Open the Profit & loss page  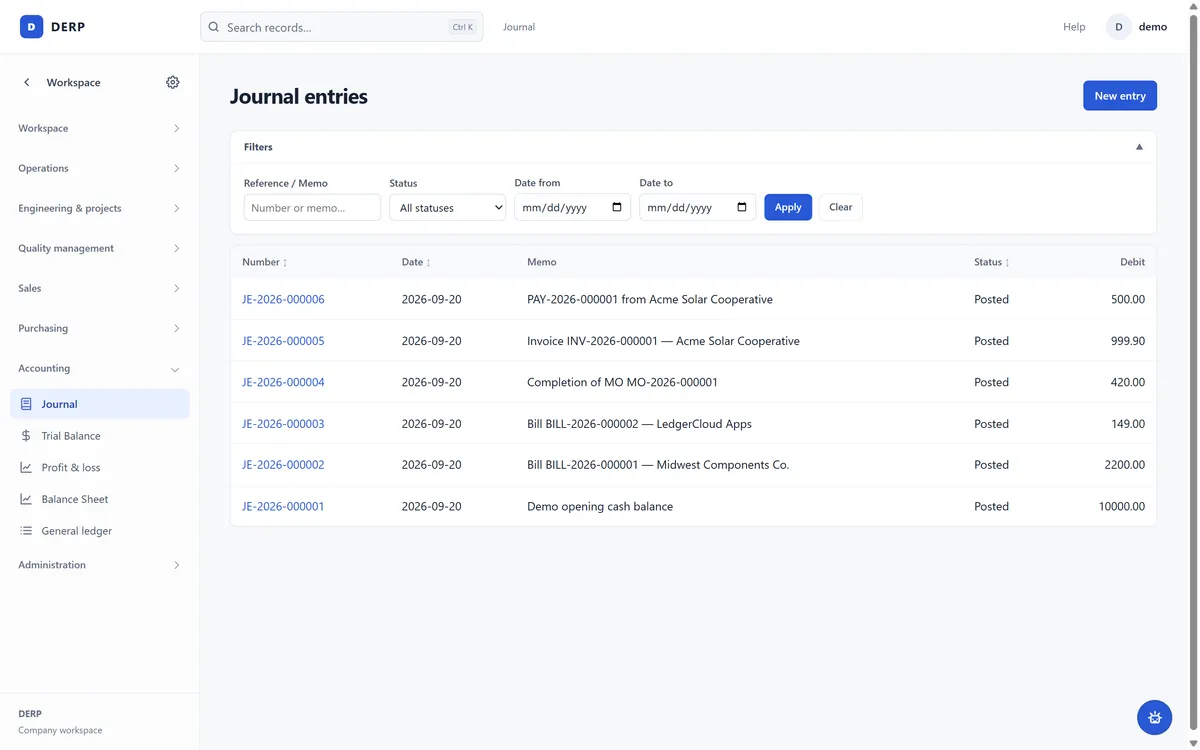click(x=99, y=467)
